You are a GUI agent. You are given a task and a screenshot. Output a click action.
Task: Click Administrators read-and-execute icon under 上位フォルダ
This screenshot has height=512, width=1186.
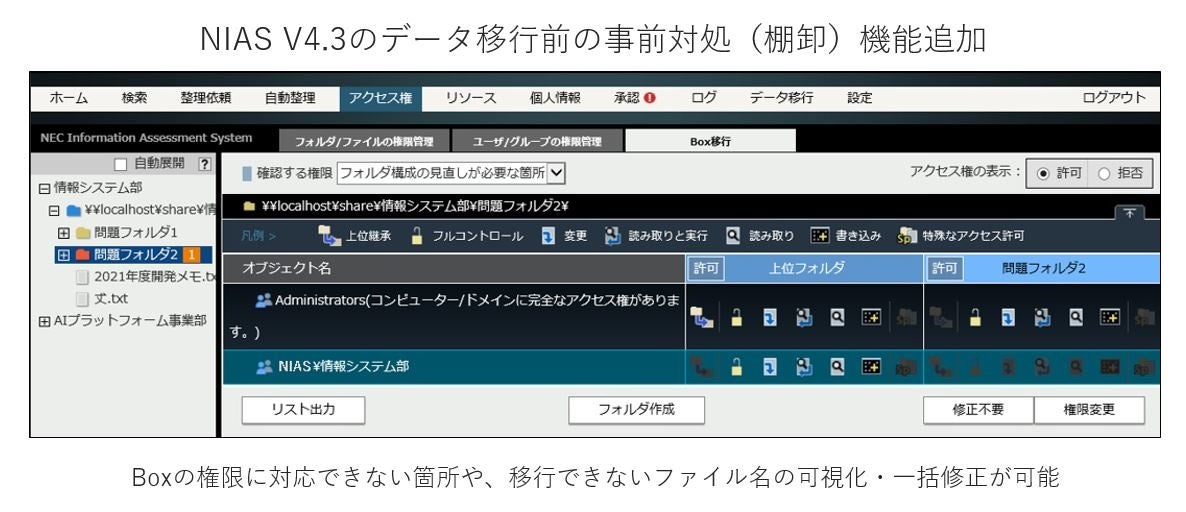804,318
